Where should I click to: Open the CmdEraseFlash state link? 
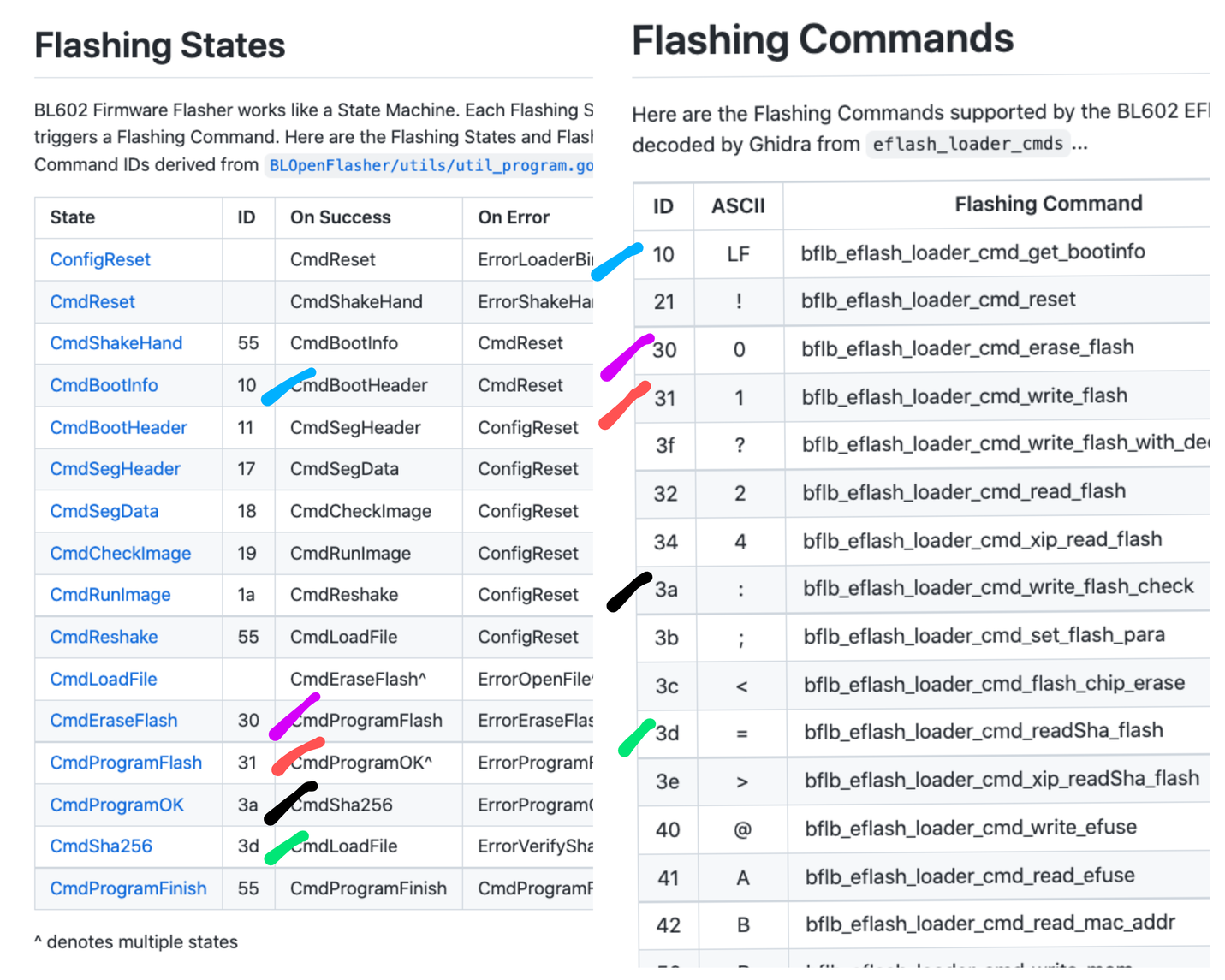click(113, 721)
